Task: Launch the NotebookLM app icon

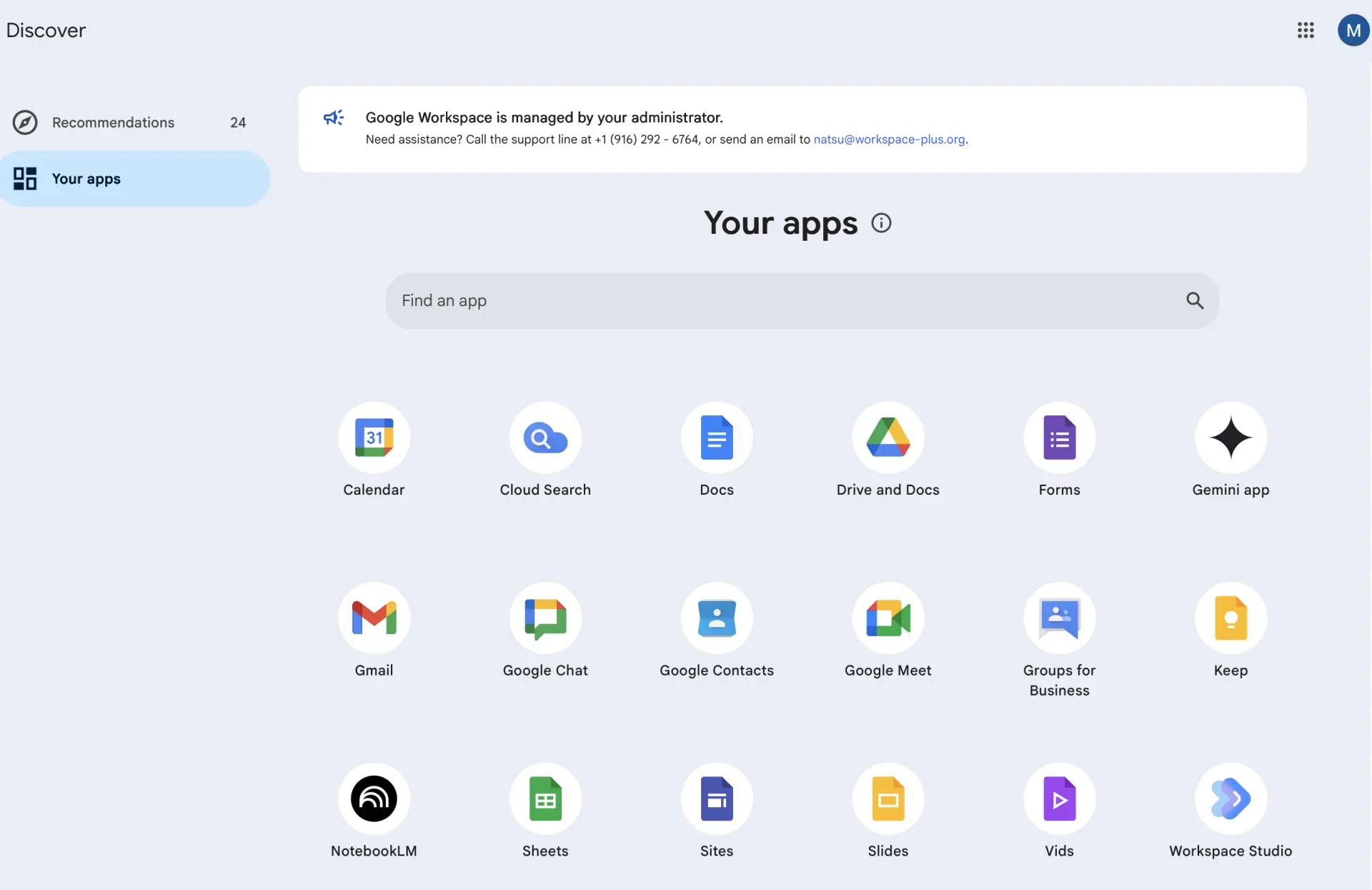Action: [x=374, y=798]
